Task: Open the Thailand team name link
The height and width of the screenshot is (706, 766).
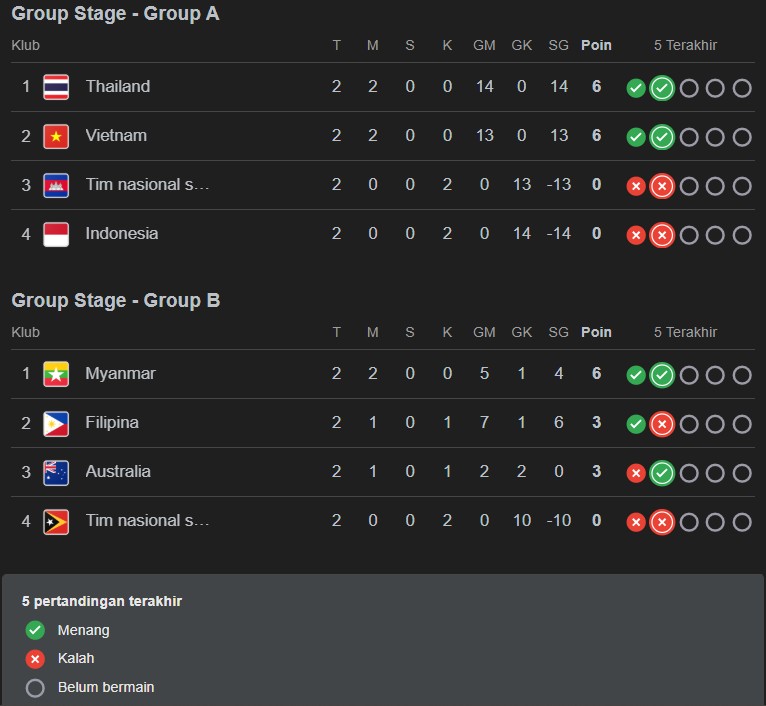Action: 118,87
